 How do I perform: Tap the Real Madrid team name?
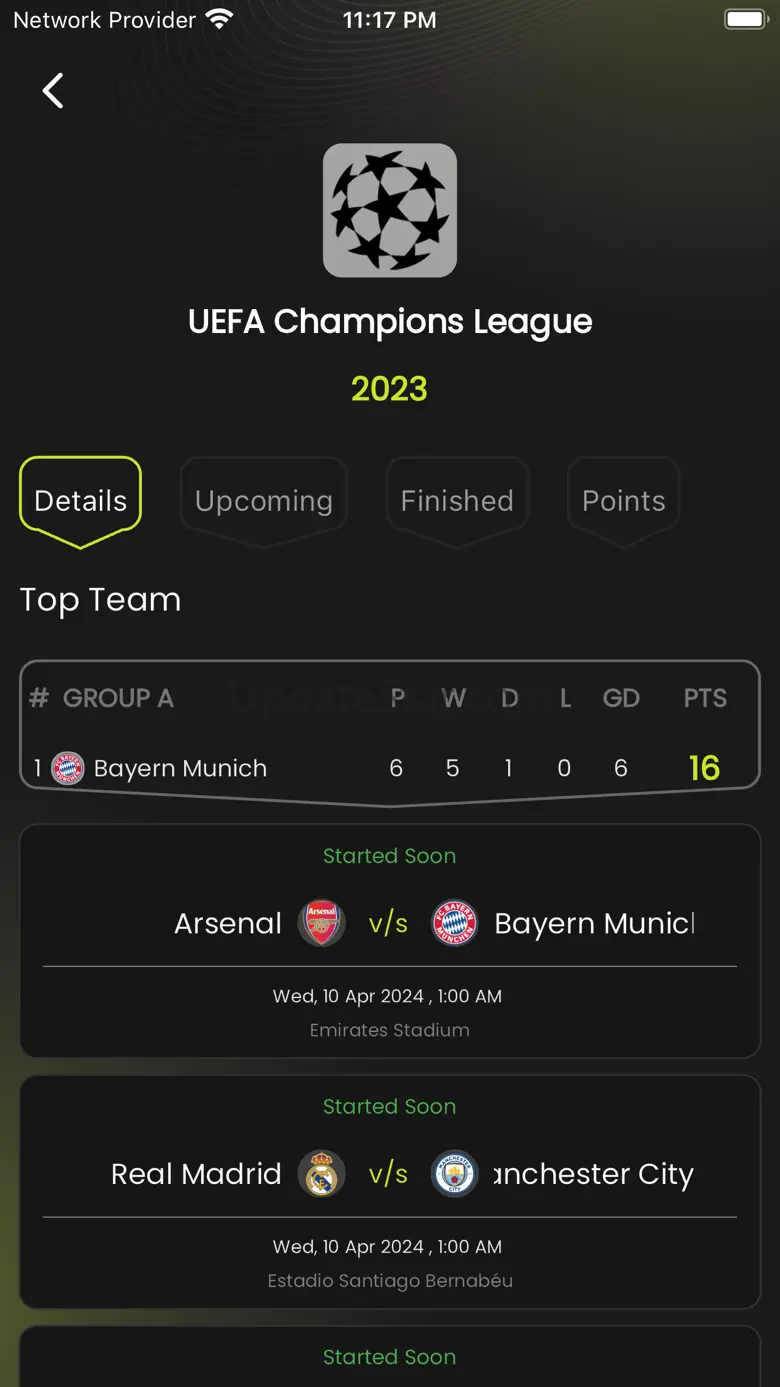pyautogui.click(x=196, y=1174)
